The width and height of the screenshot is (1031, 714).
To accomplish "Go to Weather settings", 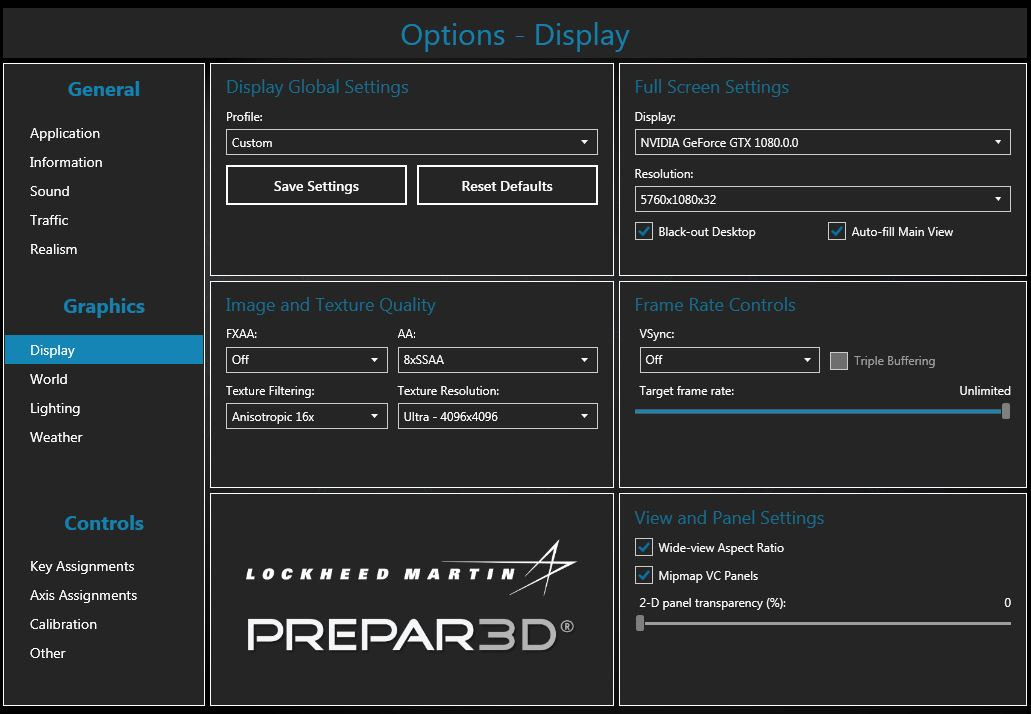I will [56, 437].
